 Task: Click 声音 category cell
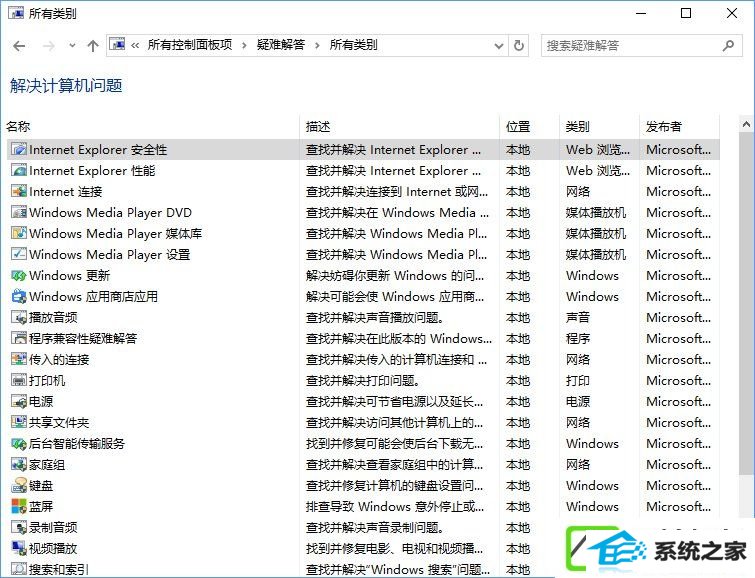coord(578,317)
